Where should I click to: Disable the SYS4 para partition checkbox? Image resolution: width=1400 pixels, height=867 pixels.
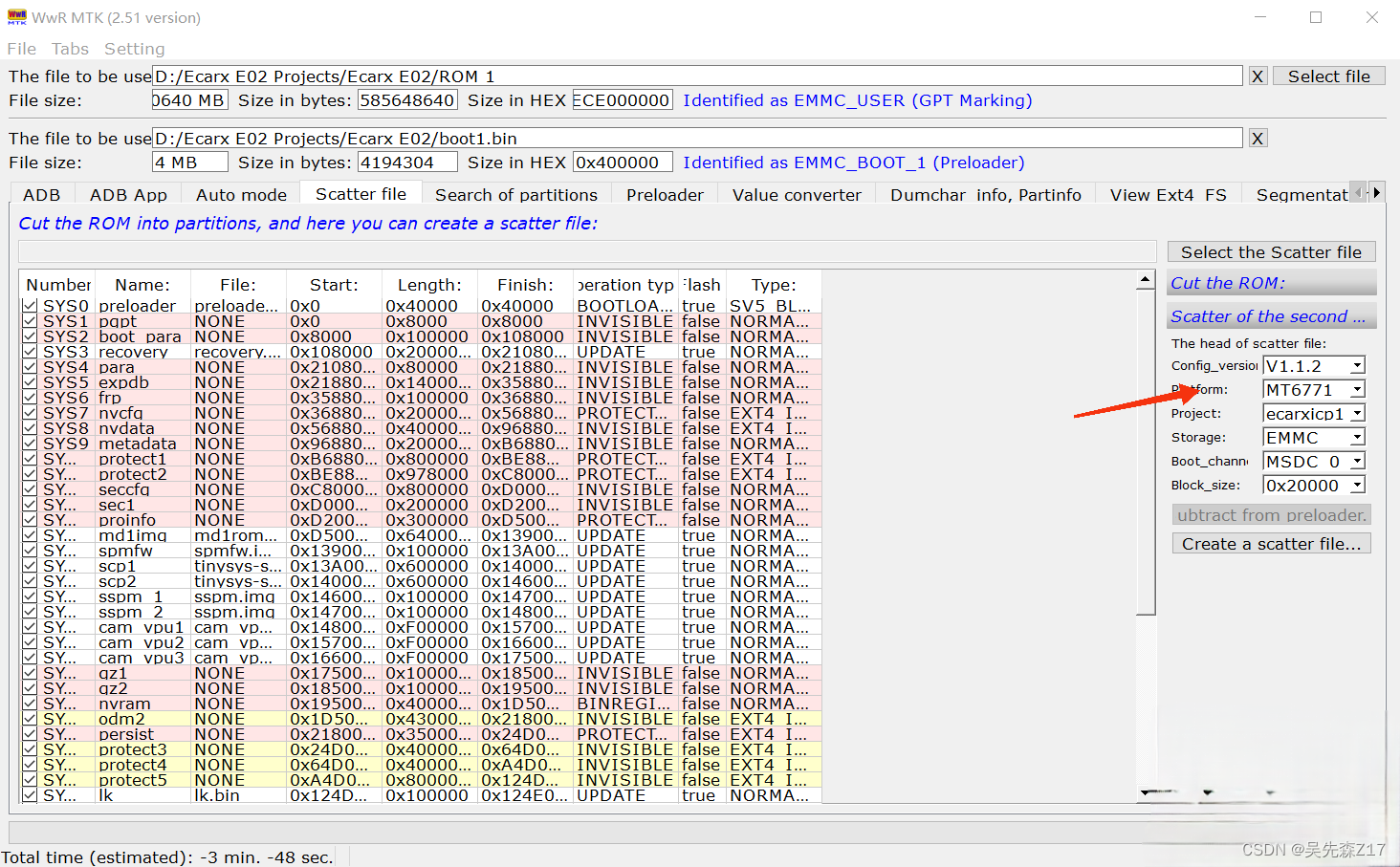[x=30, y=367]
